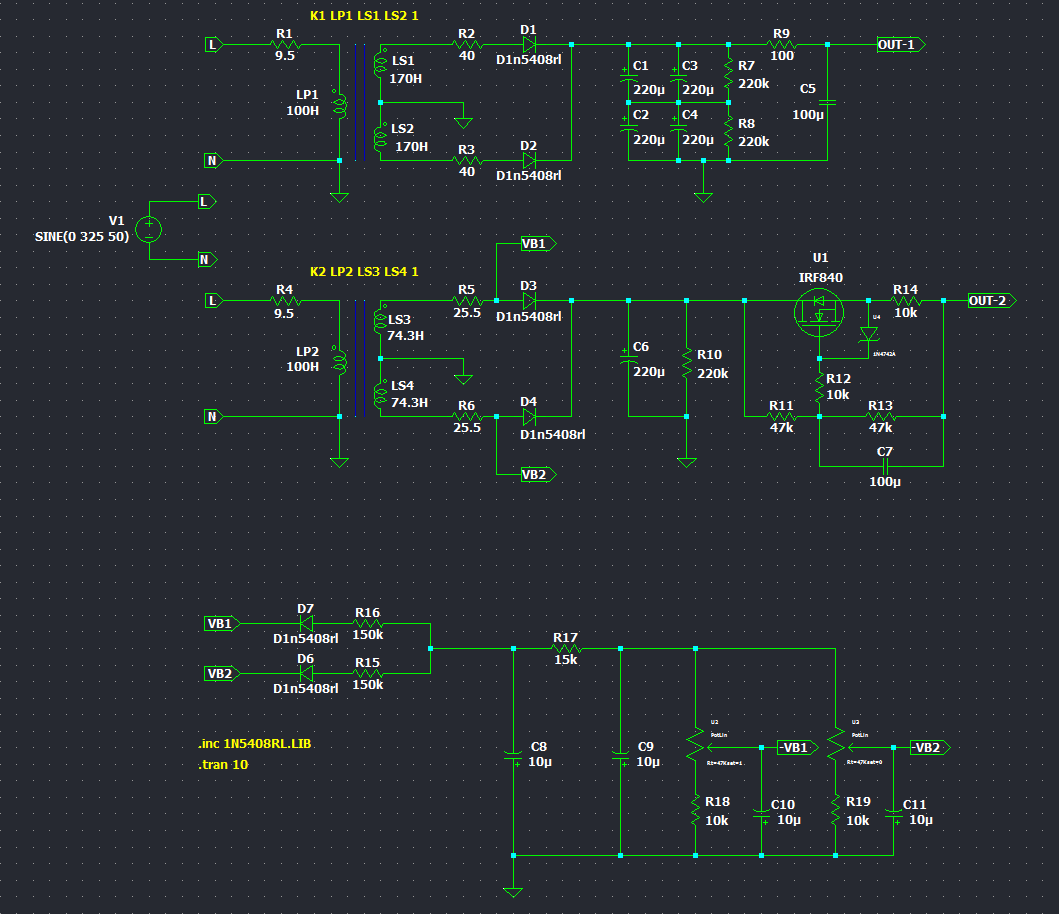Select the OUT-1 output flag

coord(900,45)
